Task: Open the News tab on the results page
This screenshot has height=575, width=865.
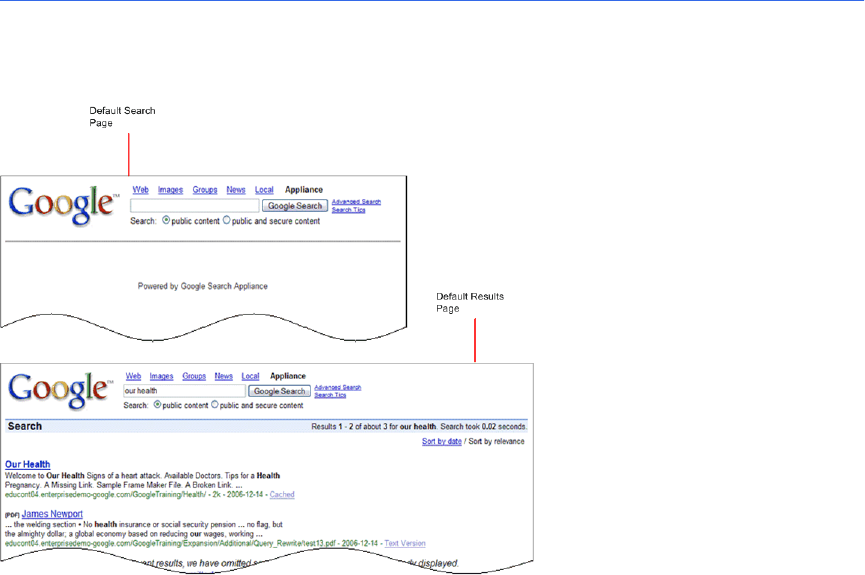Action: (x=224, y=376)
